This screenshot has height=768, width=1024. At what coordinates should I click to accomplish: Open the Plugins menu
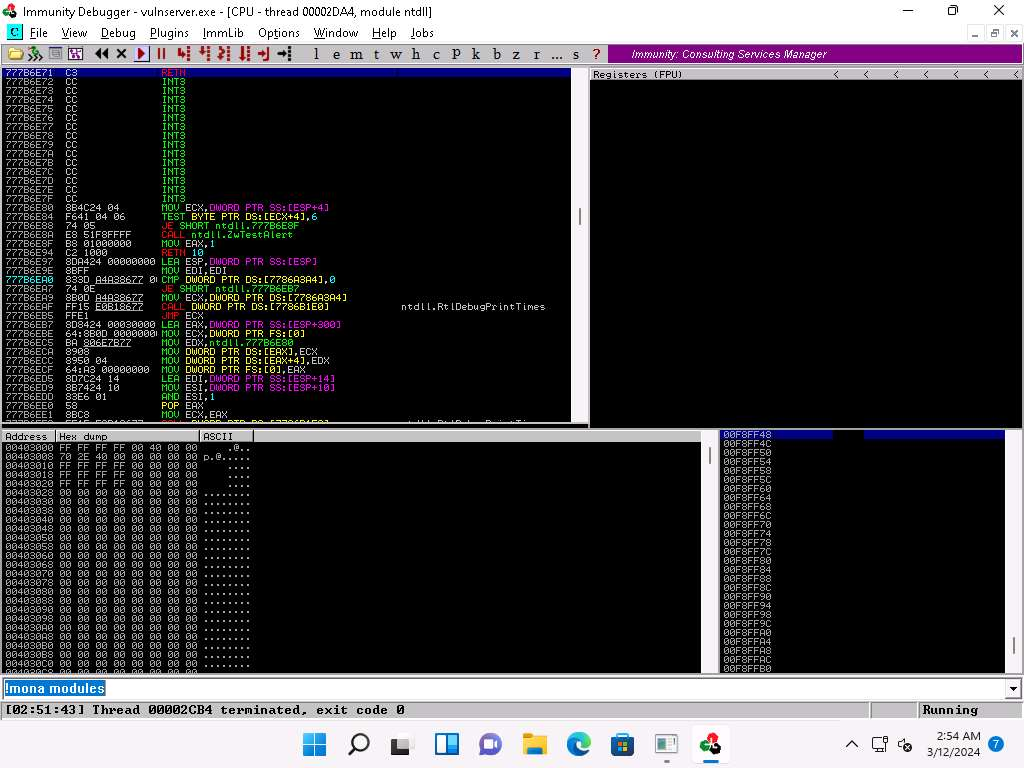[169, 33]
